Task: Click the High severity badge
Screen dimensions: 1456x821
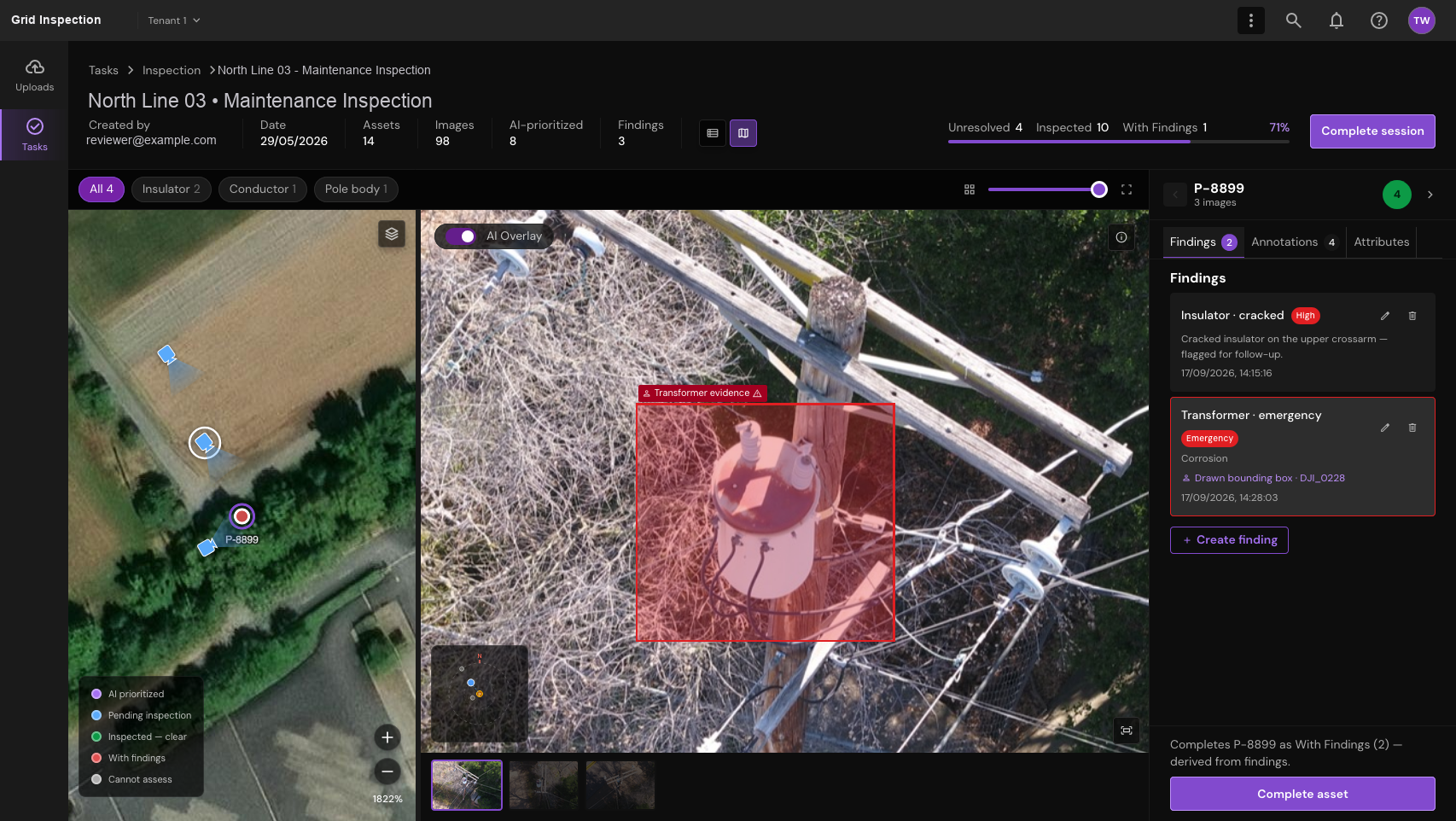Action: [1306, 316]
